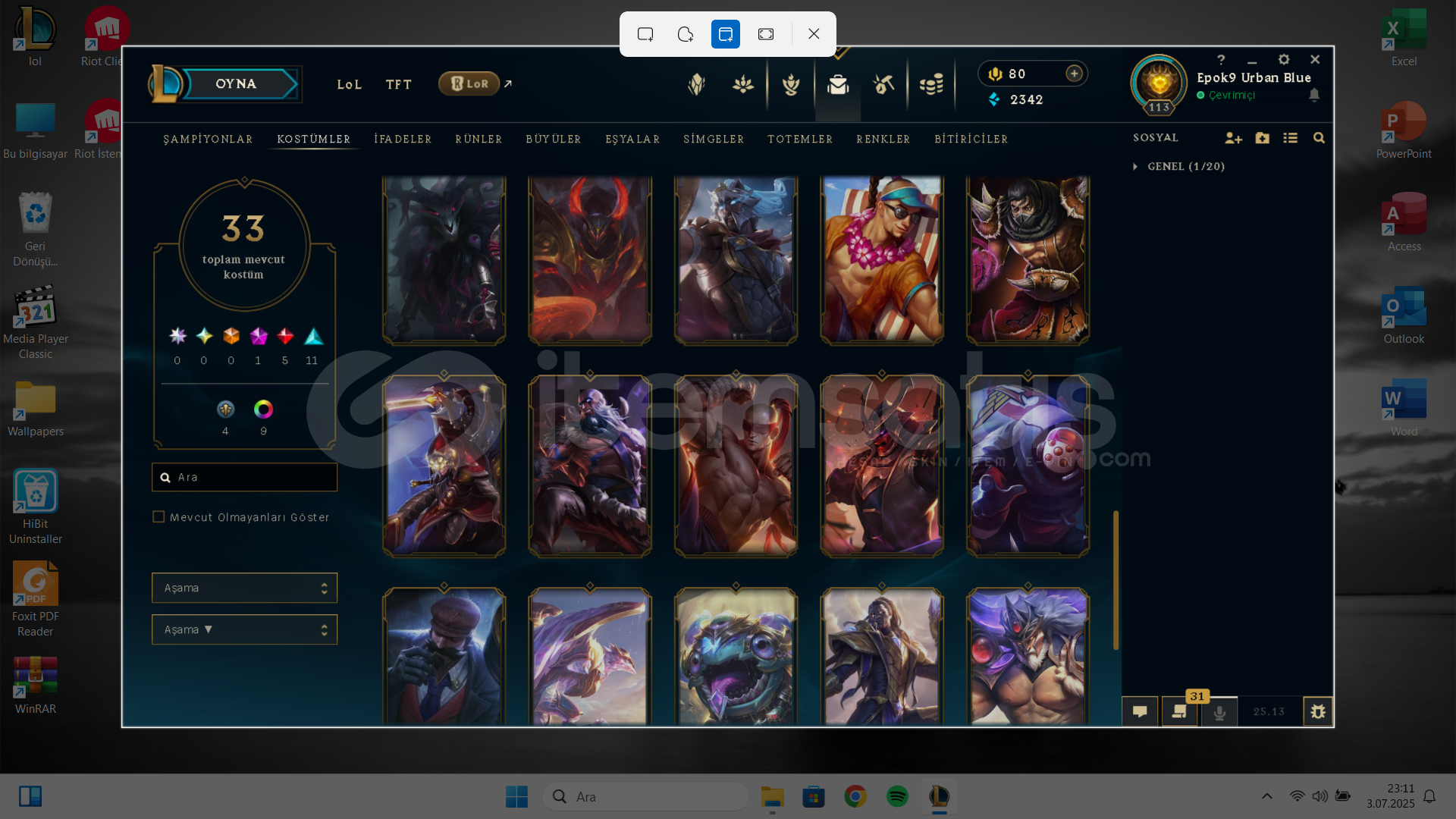This screenshot has height=819, width=1456.
Task: Select the dark wolf skin card
Action: 444,259
